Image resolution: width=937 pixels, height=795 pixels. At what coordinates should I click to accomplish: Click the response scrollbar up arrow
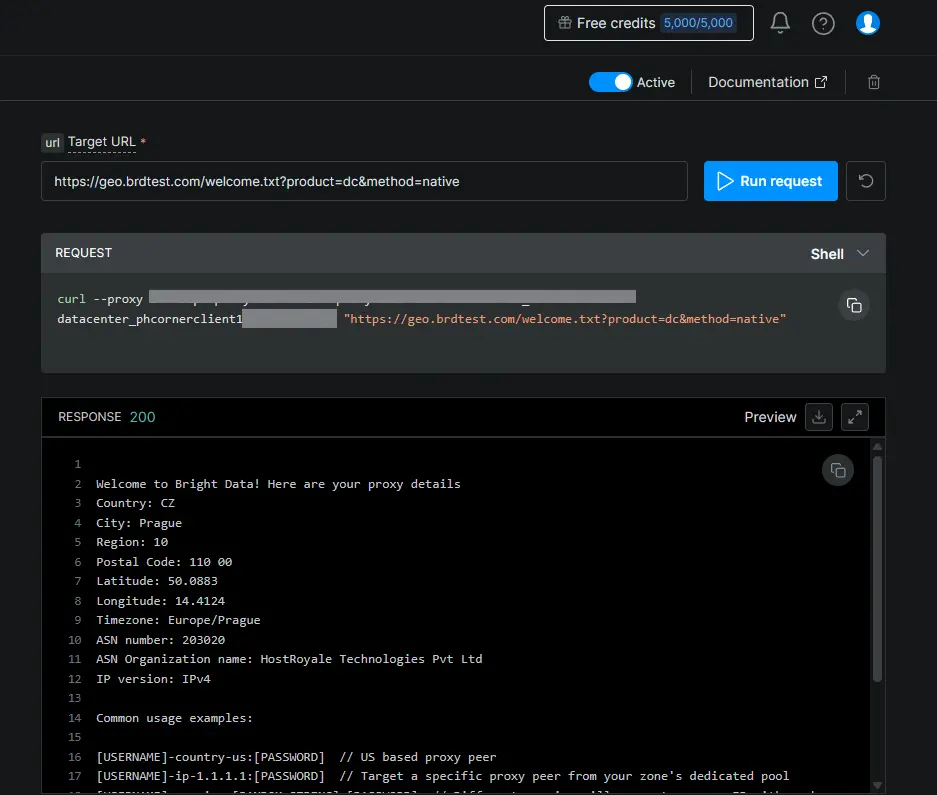point(877,447)
